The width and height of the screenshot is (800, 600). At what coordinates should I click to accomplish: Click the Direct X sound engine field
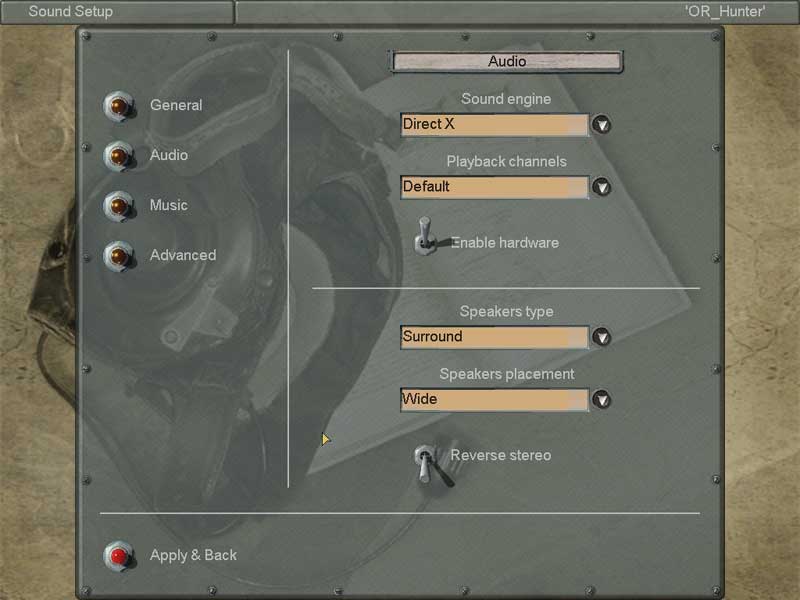(494, 124)
